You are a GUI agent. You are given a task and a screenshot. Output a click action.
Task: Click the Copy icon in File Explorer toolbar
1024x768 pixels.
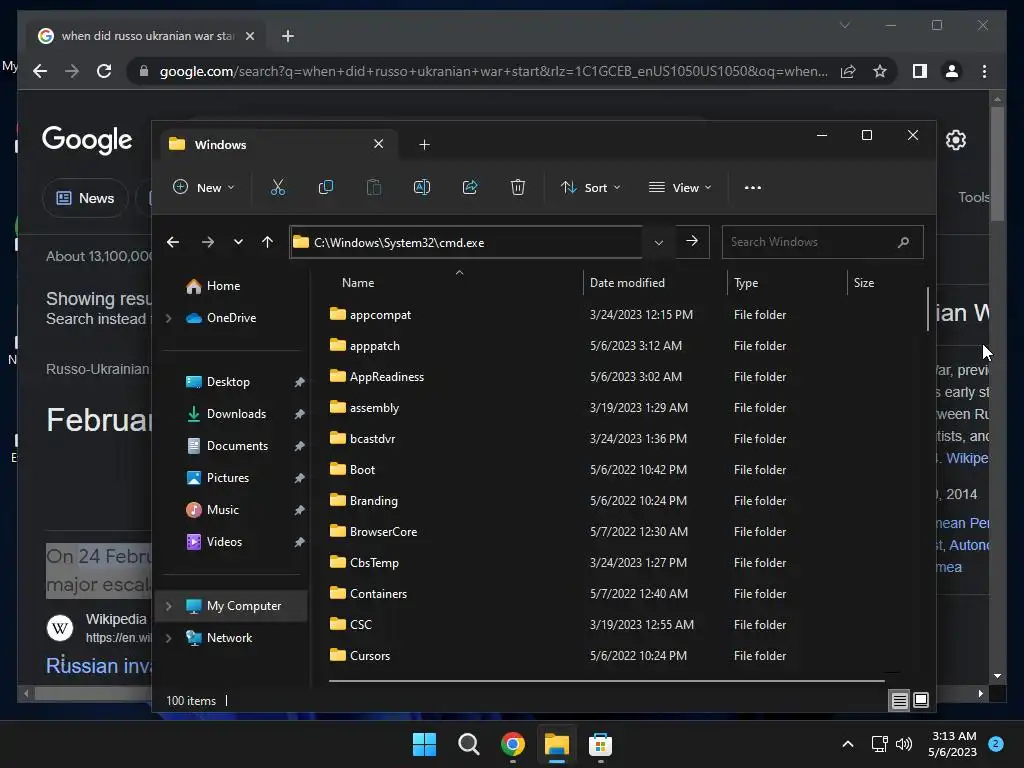(x=325, y=187)
